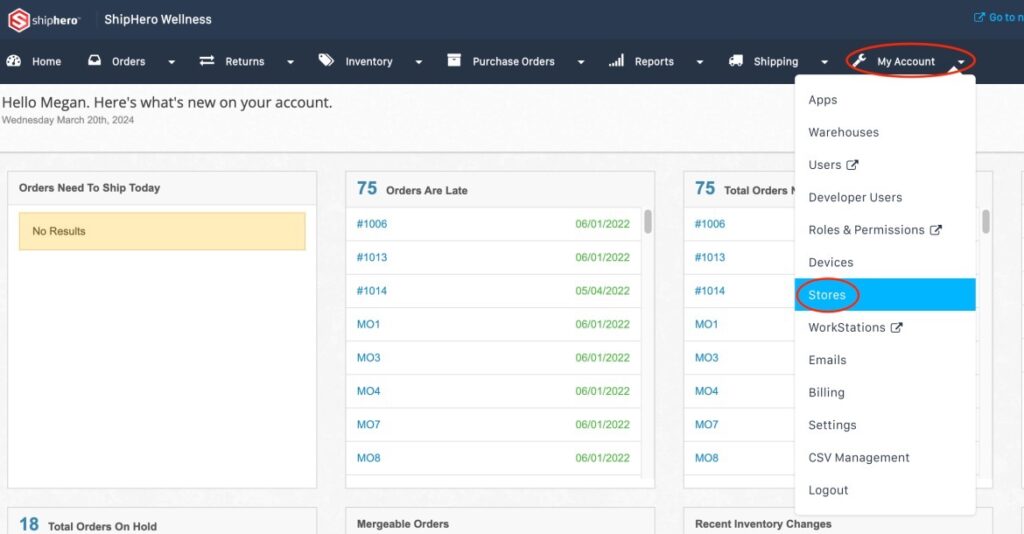This screenshot has height=534, width=1024.
Task: Open late order MO3 link
Action: click(368, 358)
